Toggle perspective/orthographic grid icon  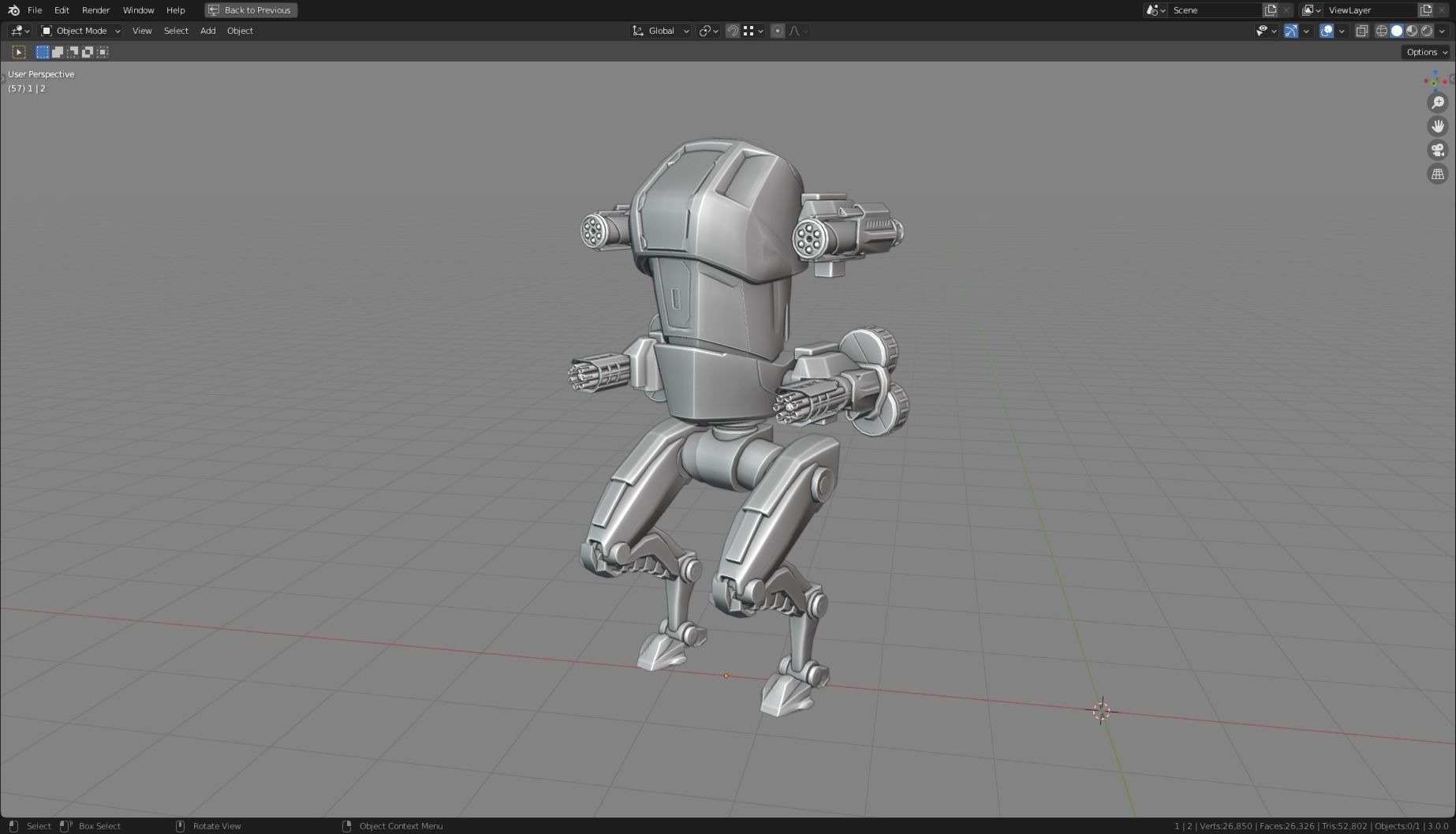tap(1438, 174)
